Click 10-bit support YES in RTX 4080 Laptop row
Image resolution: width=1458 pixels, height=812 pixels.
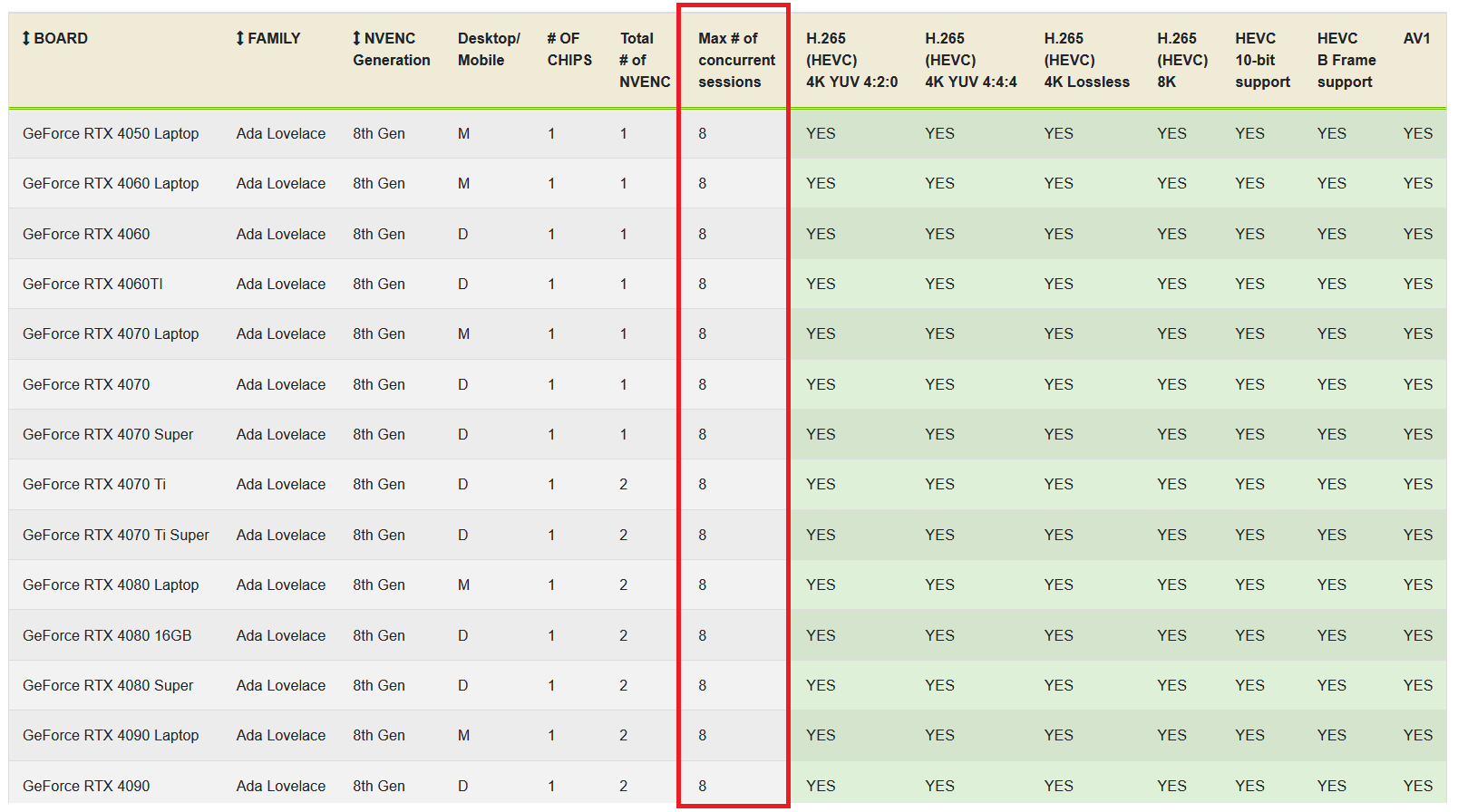(1249, 585)
